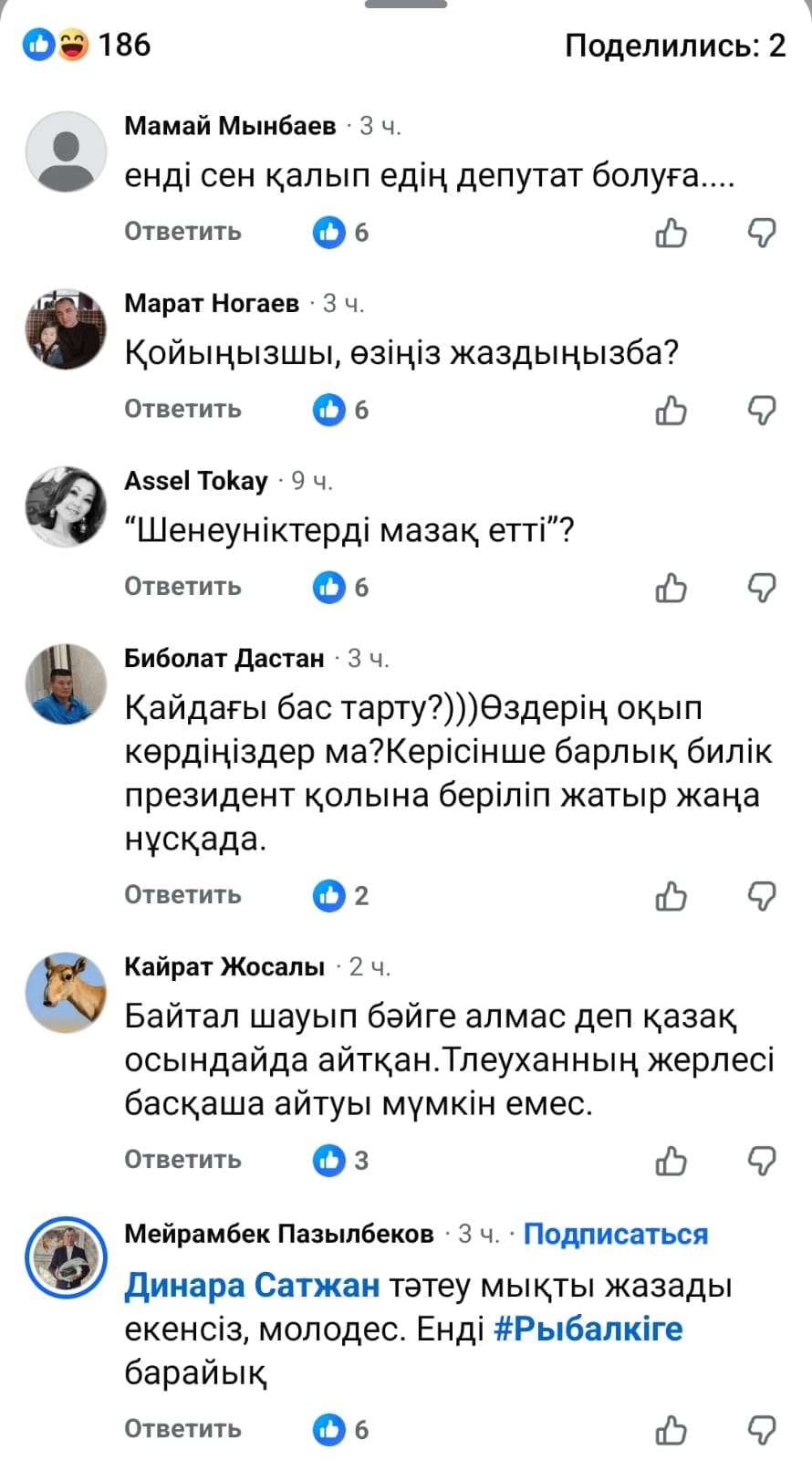Open the #Рыбалкіге hashtag
Image resolution: width=812 pixels, height=1460 pixels.
pos(588,1329)
